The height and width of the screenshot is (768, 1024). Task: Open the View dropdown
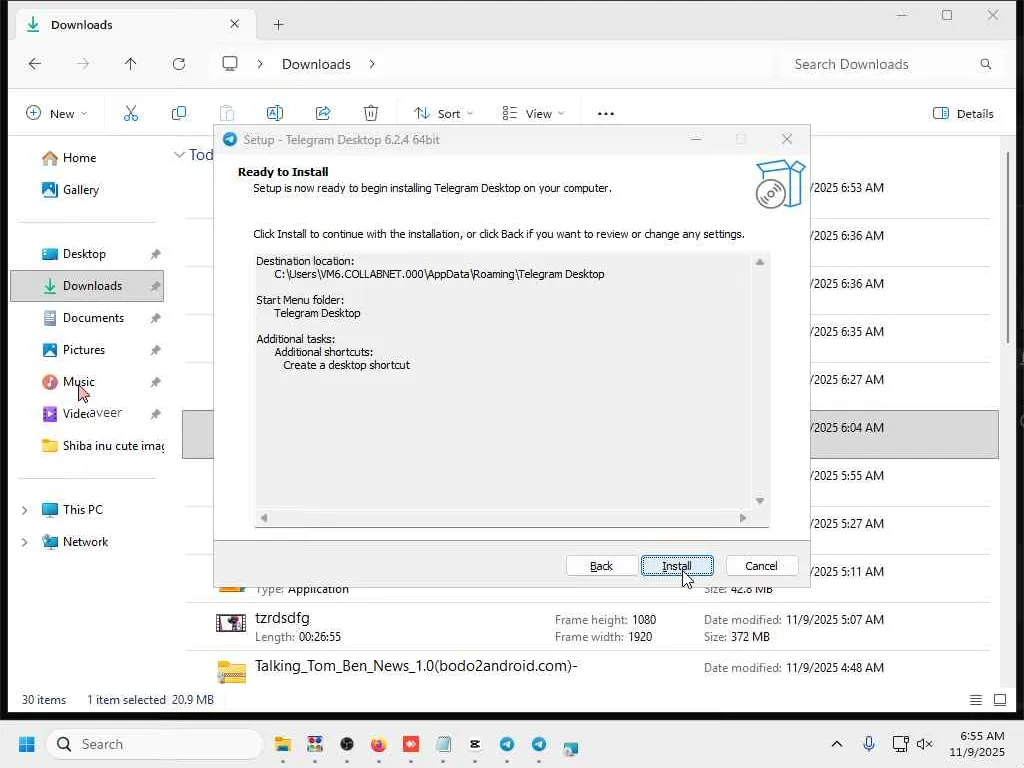click(x=533, y=114)
